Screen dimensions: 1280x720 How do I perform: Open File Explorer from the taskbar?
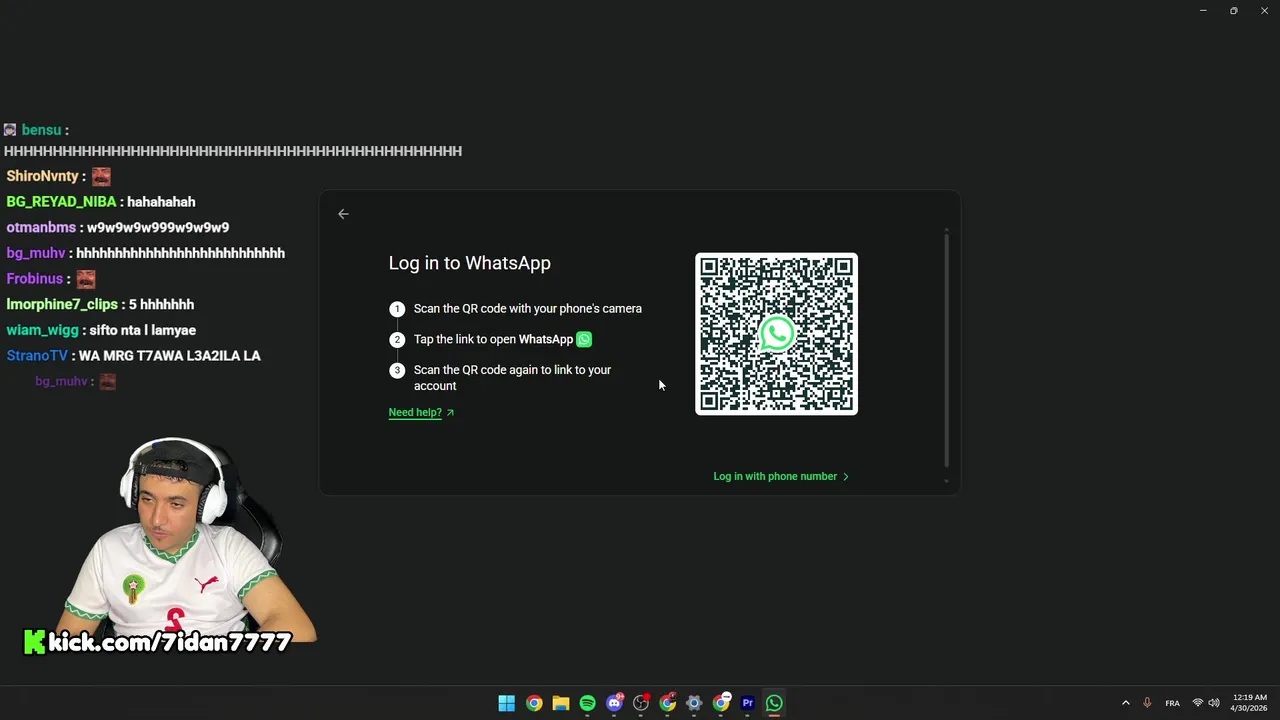561,703
